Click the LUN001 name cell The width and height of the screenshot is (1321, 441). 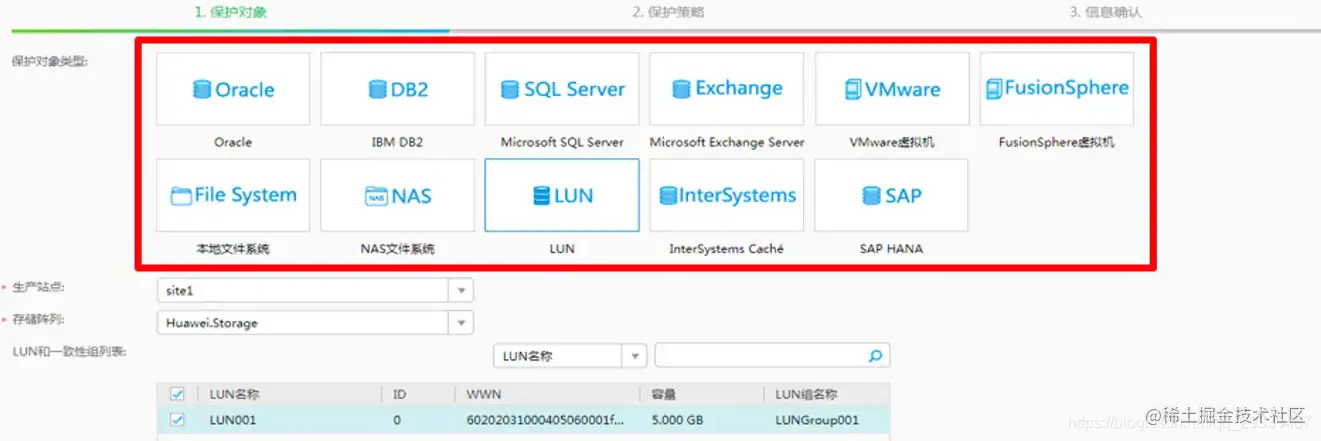(233, 420)
